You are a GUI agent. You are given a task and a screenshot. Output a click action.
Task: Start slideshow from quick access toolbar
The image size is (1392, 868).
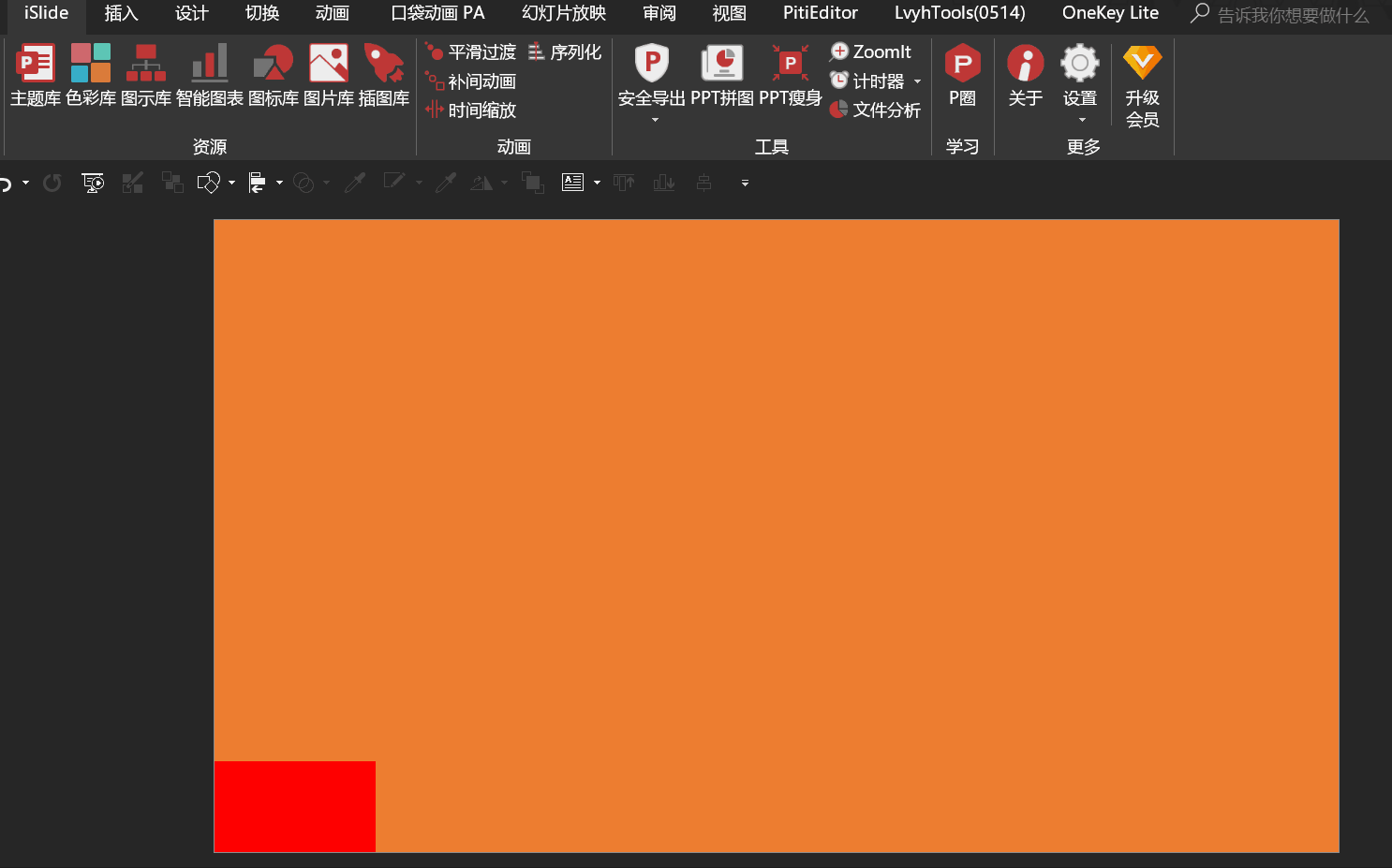click(93, 183)
